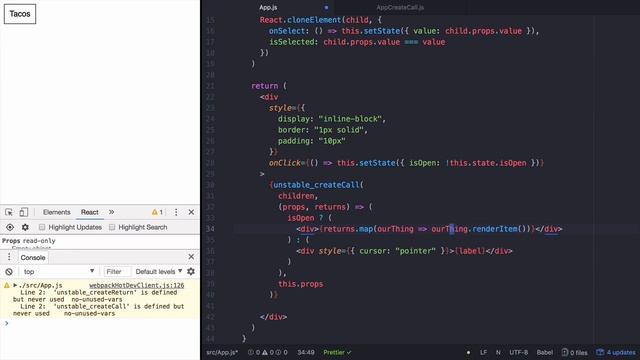Select the Console drawer tab
The image size is (640, 360).
(33, 258)
